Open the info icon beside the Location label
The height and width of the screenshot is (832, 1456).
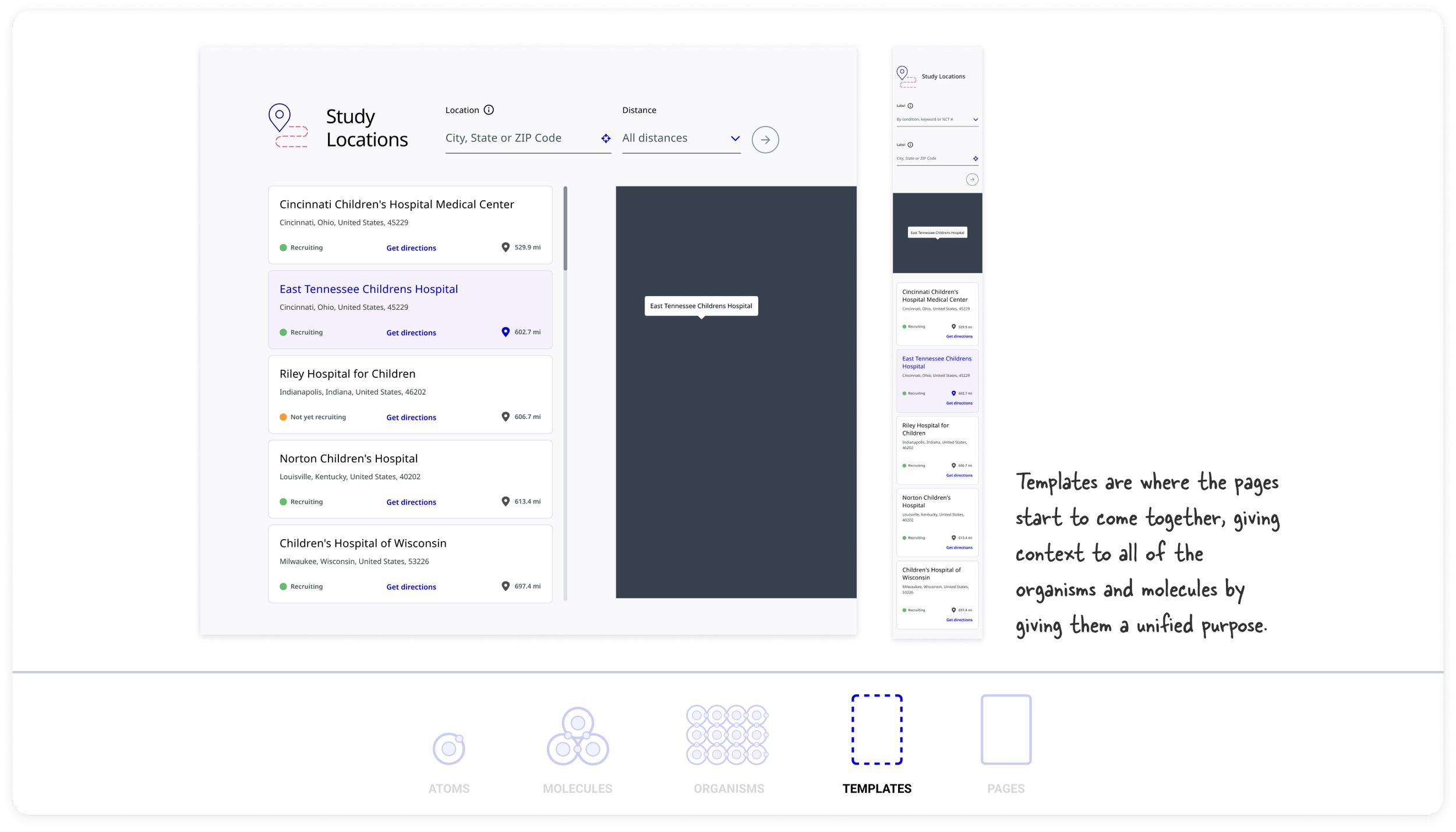[489, 109]
